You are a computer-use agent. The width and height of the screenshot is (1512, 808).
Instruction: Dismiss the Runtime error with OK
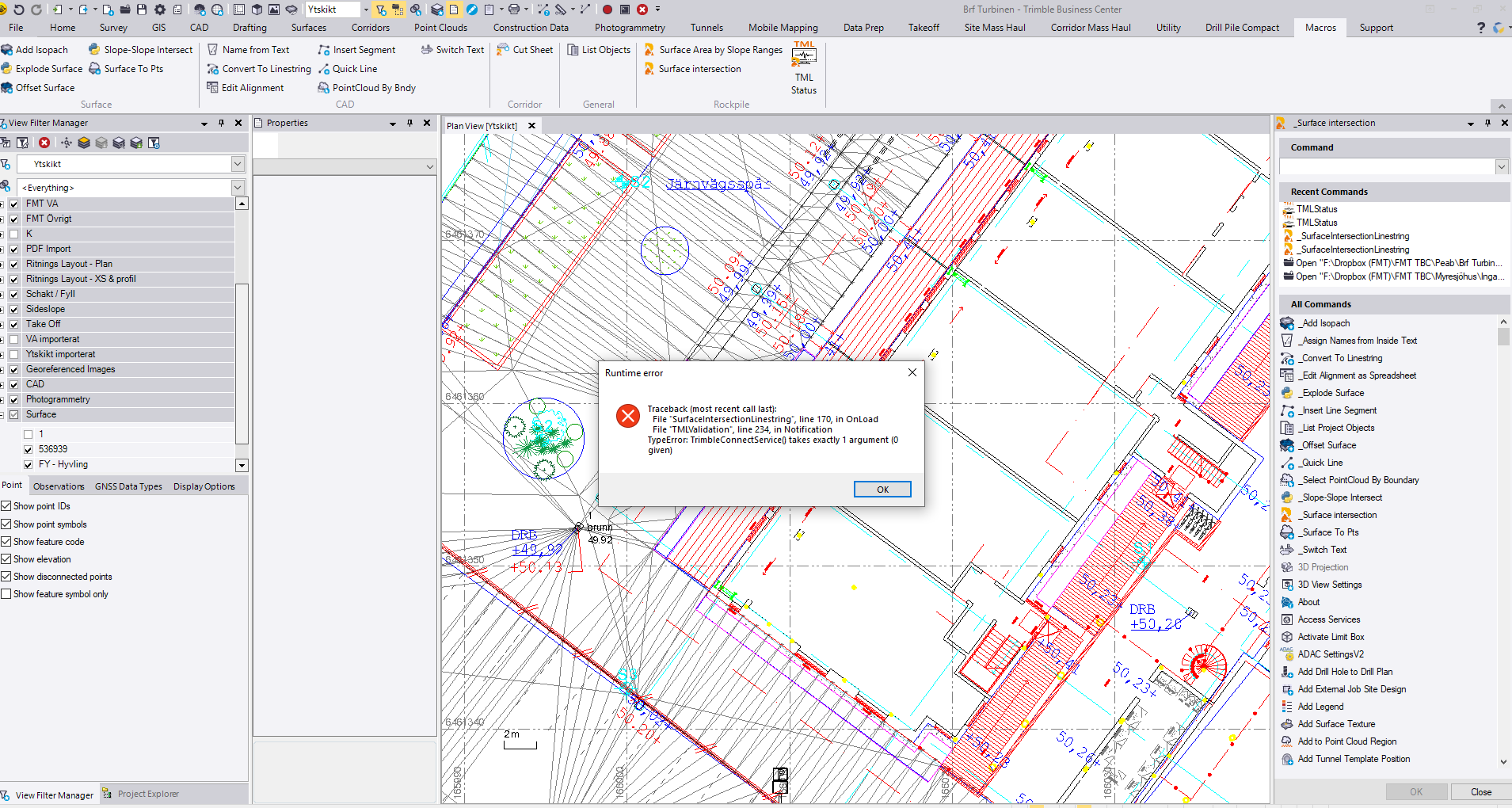point(882,489)
